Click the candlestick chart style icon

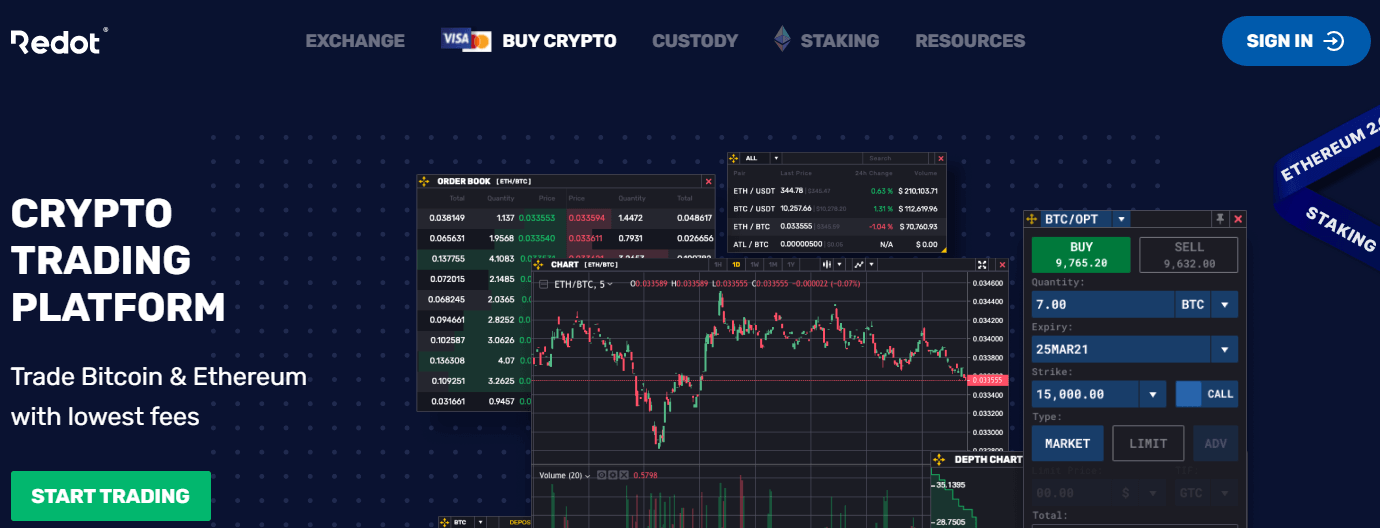coord(827,265)
